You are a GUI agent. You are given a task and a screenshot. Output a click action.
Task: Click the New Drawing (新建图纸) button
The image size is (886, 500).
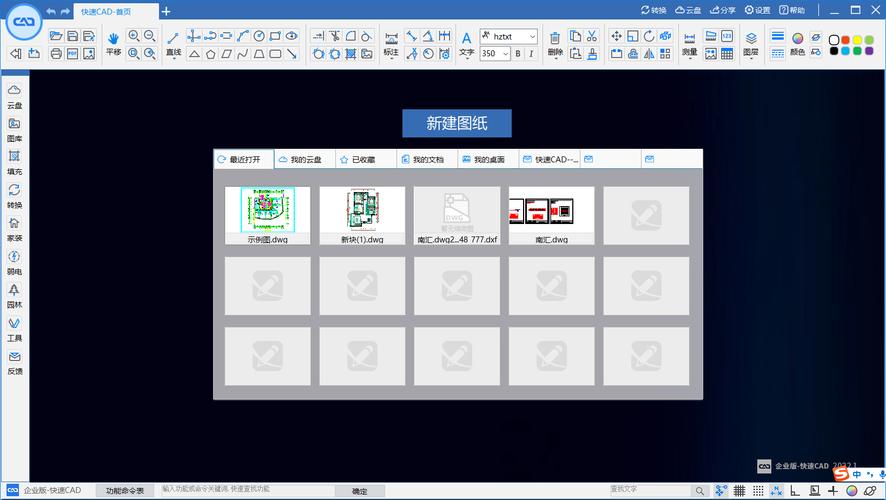point(457,123)
